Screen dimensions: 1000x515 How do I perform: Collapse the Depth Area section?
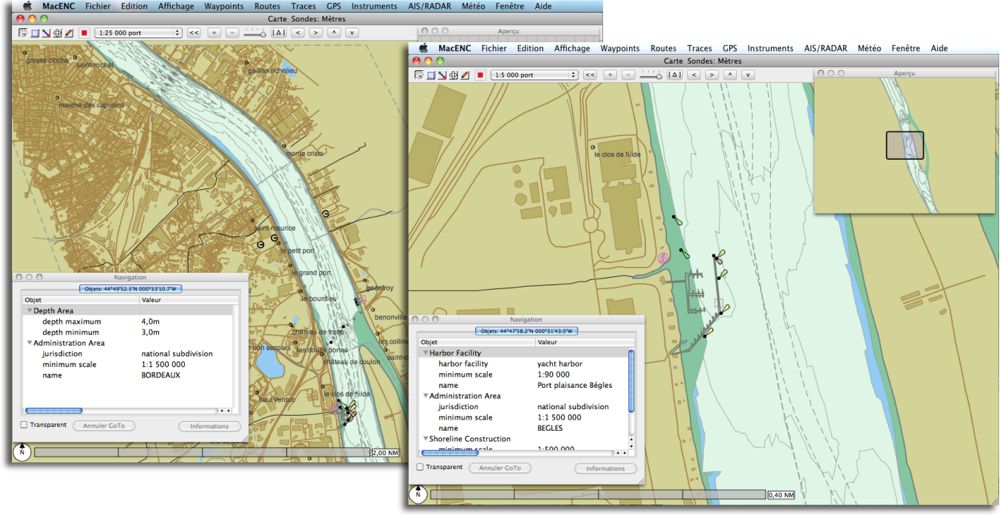pos(29,310)
